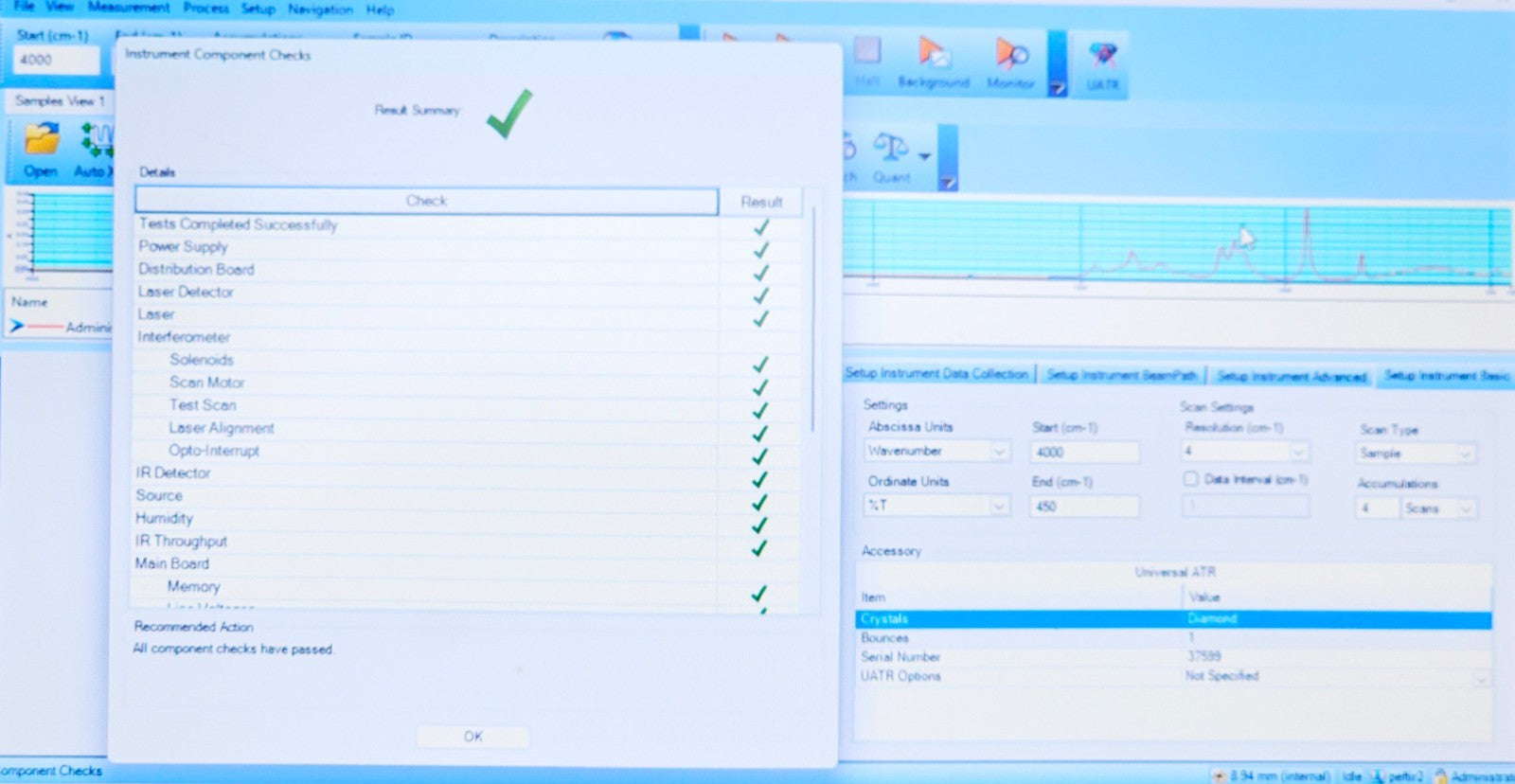Select the Crystals row in the accessory table
The image size is (1515, 784).
click(1173, 619)
